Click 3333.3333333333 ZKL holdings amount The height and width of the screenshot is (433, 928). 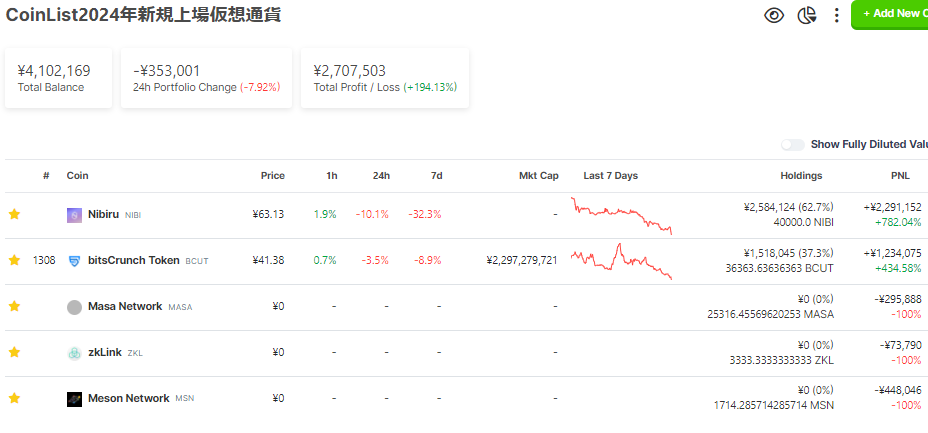782,360
